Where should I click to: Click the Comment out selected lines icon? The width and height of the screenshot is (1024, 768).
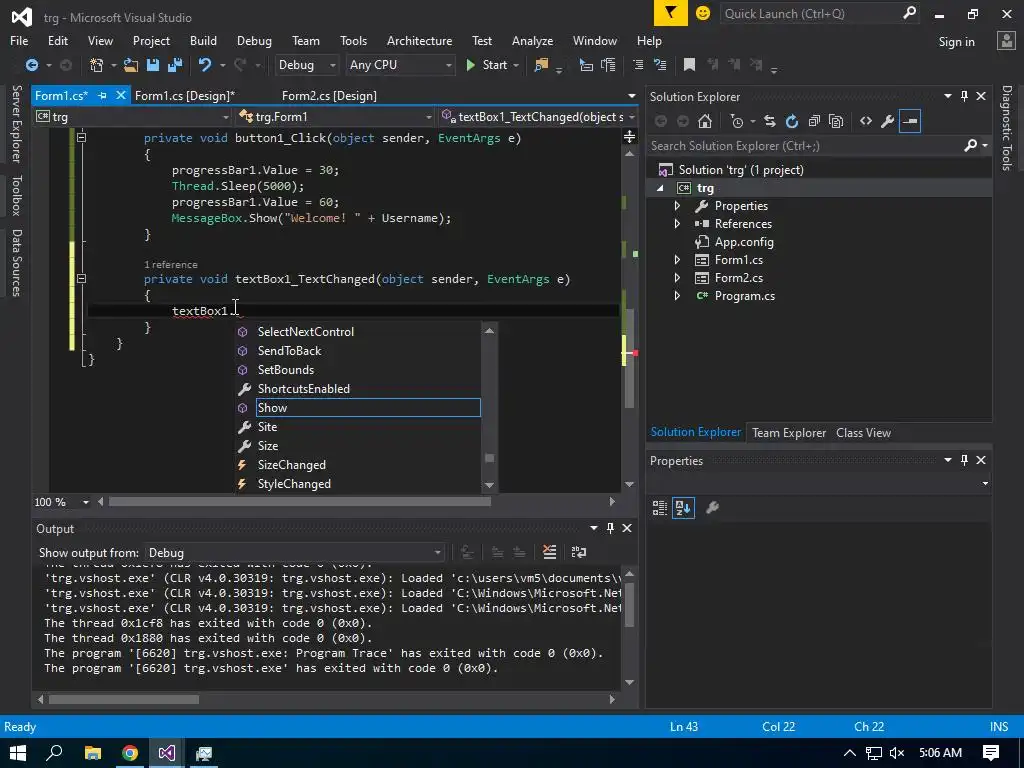[638, 65]
